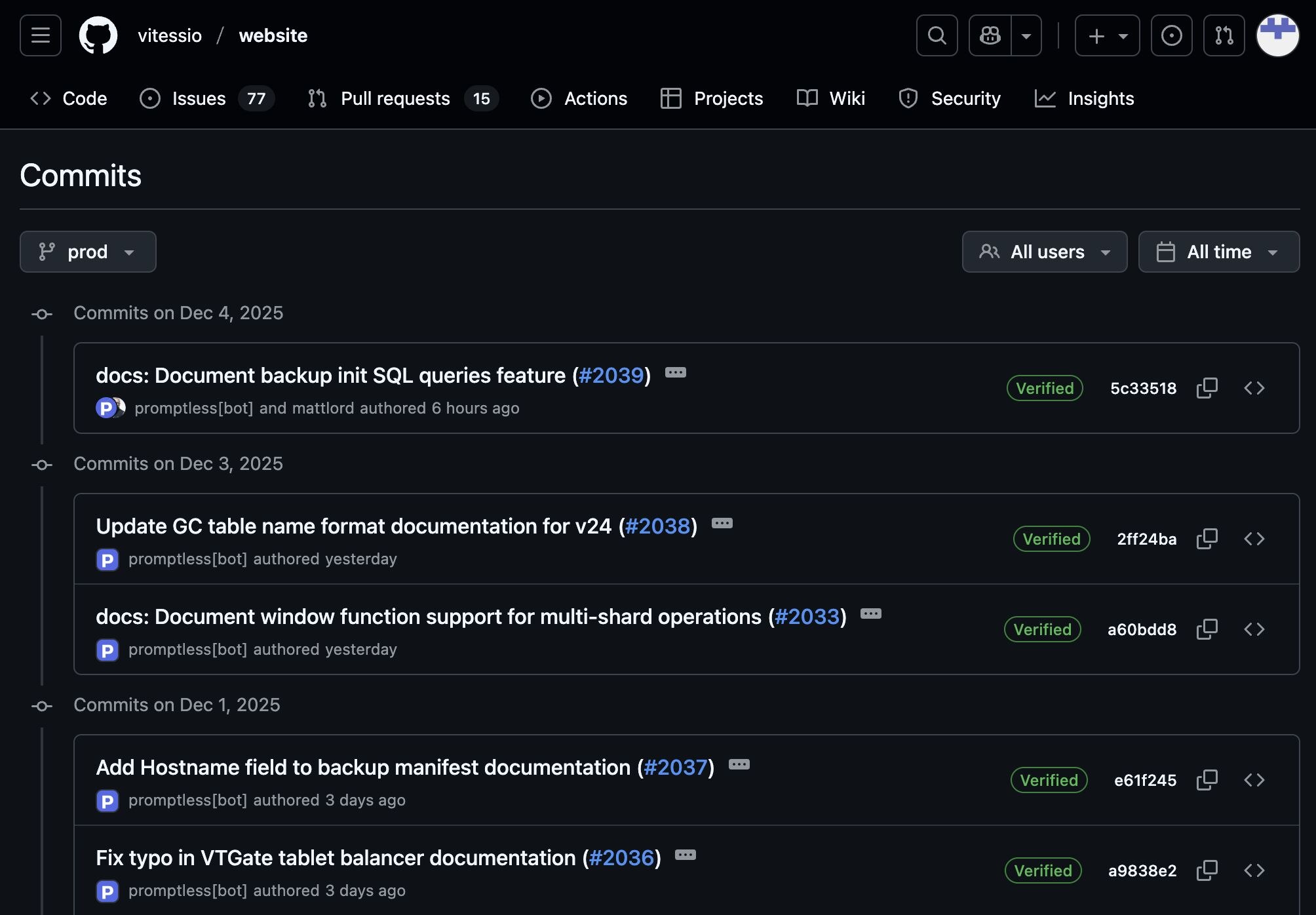
Task: Click the Verified badge on commit a60bdd8
Action: (1041, 629)
